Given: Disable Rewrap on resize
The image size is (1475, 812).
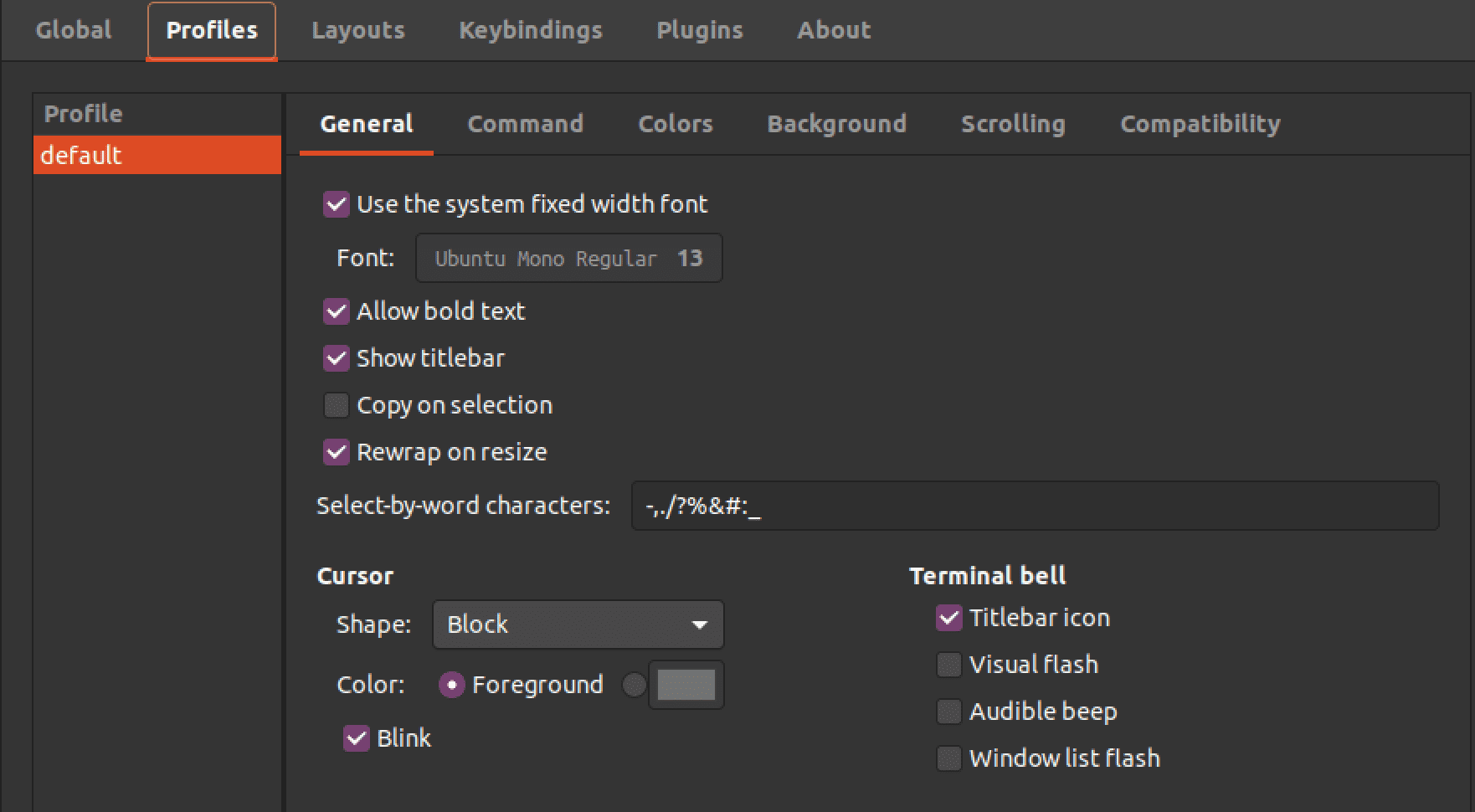Looking at the screenshot, I should click(336, 452).
